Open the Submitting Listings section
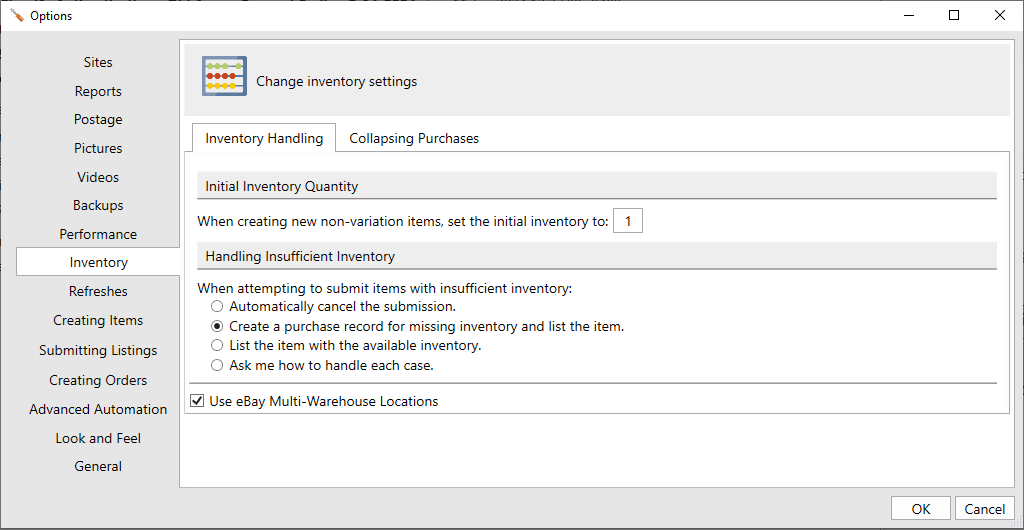The image size is (1024, 530). (98, 350)
